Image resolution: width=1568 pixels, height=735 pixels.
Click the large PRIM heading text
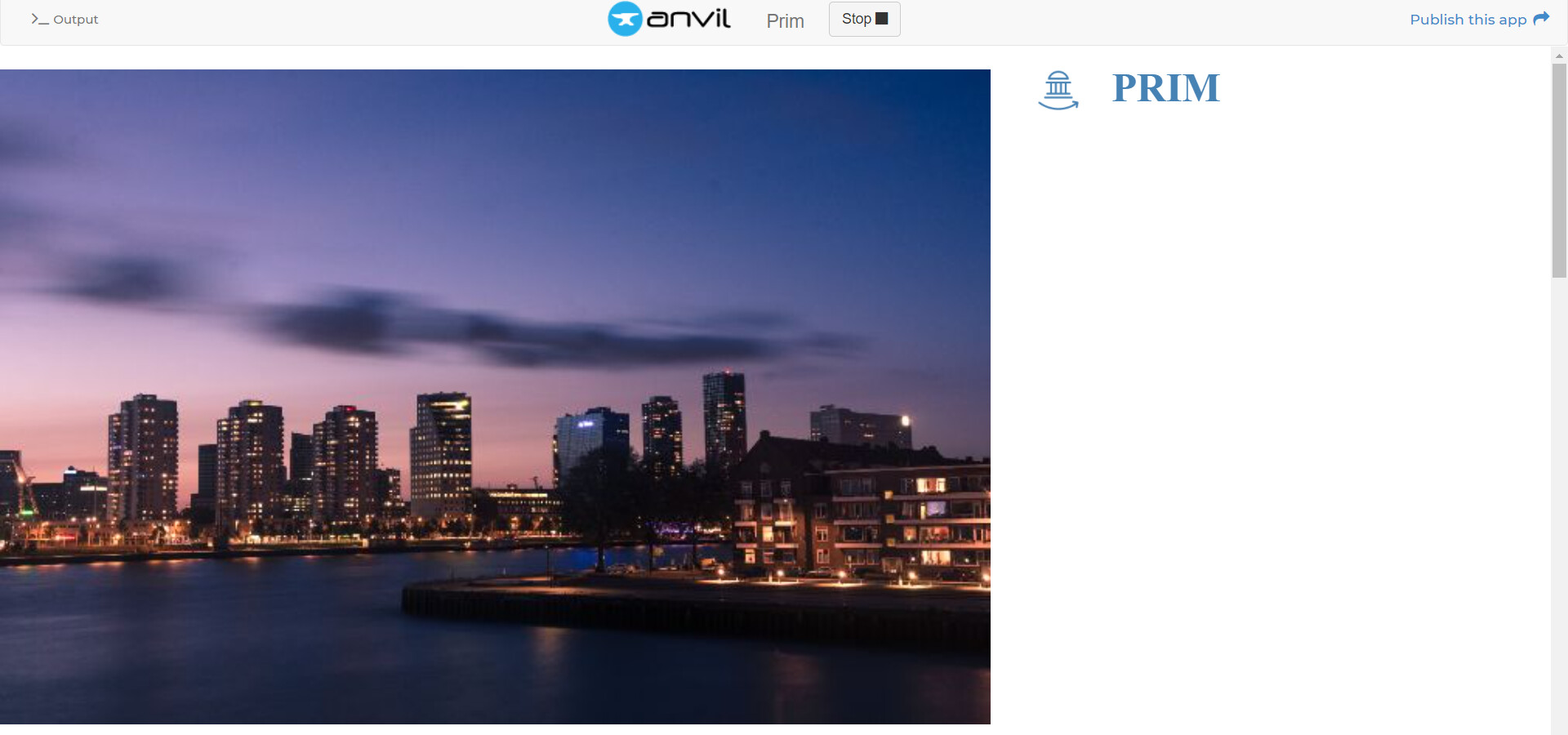tap(1165, 88)
